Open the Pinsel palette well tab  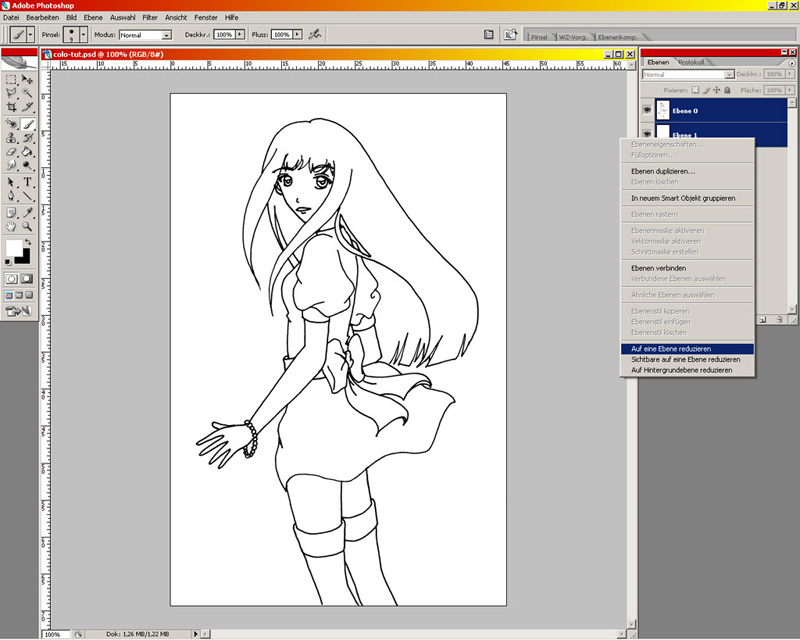(540, 37)
